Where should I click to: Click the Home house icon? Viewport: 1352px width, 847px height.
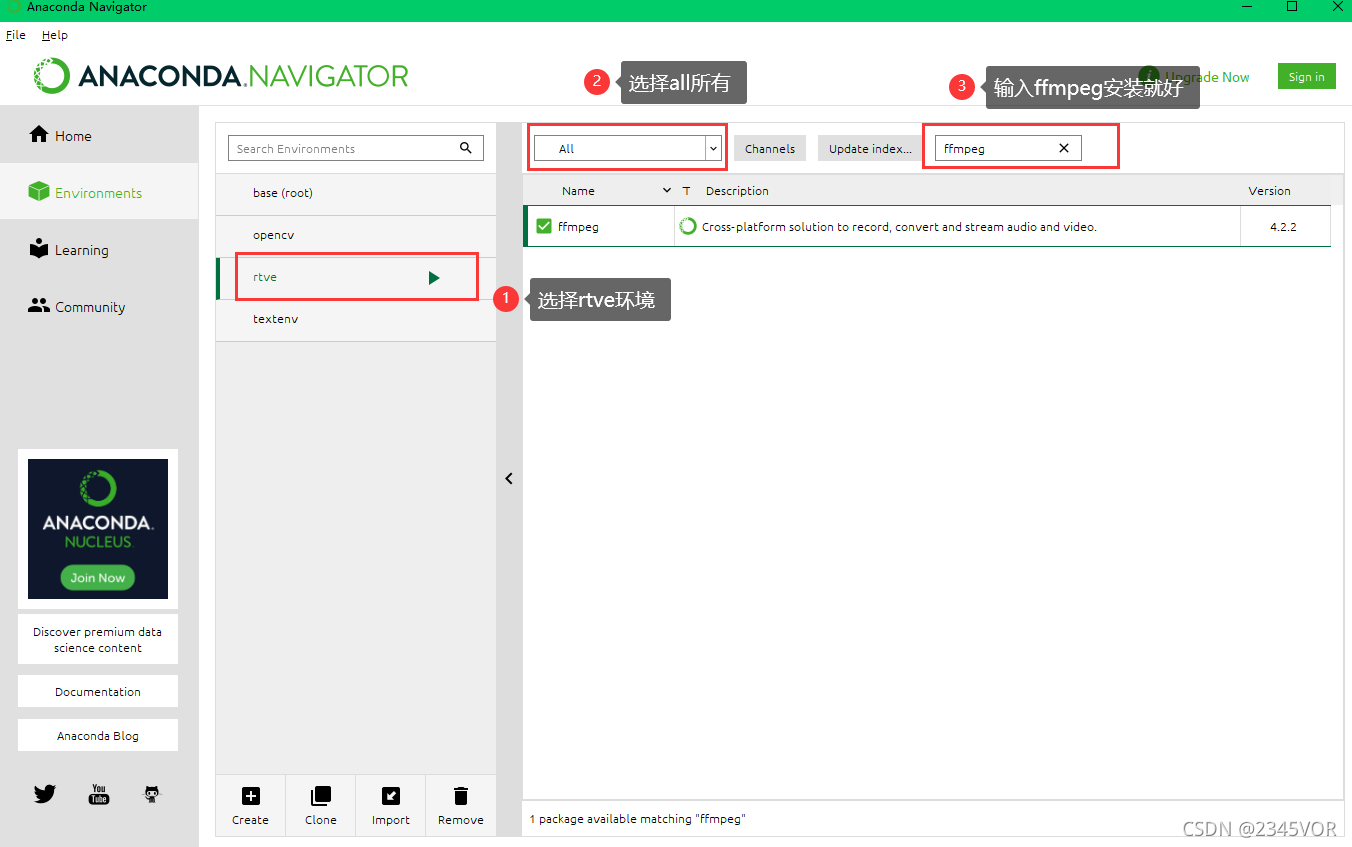click(39, 134)
